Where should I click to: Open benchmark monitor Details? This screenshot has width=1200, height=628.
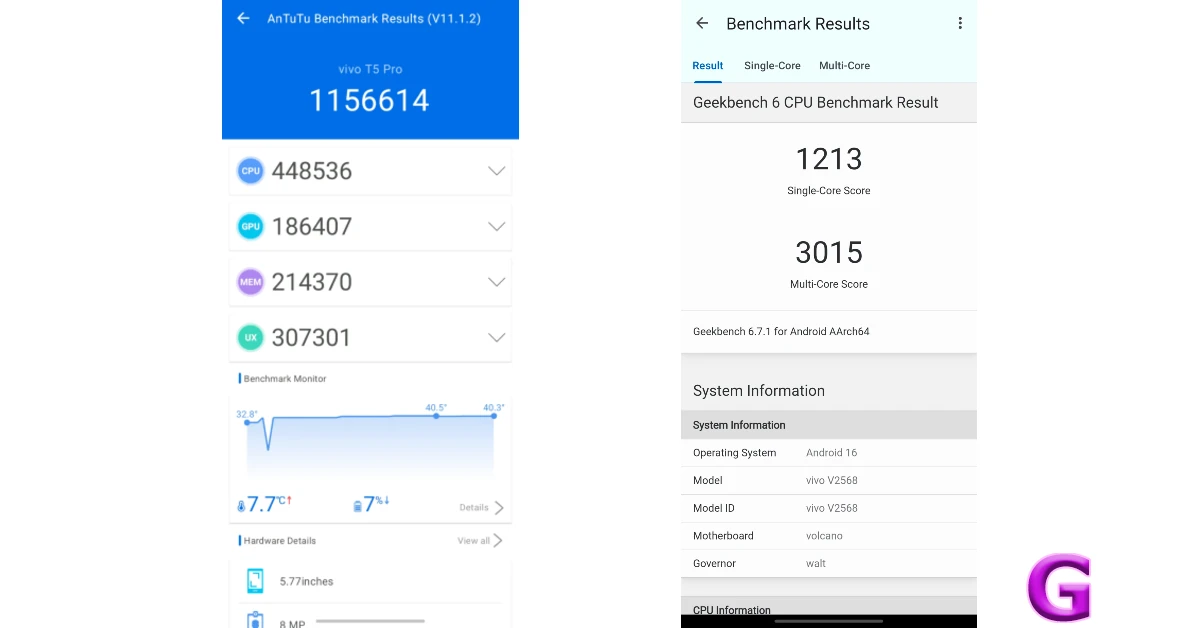[x=482, y=508]
